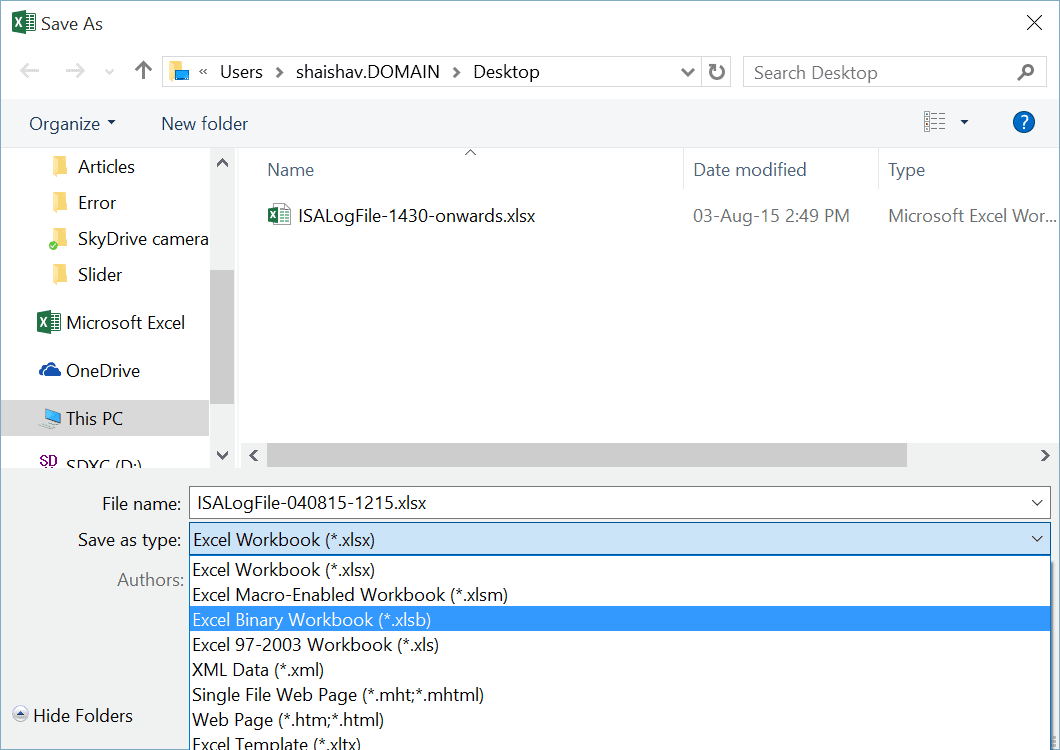Go up one folder level
Screen dimensions: 1060x750
point(143,70)
